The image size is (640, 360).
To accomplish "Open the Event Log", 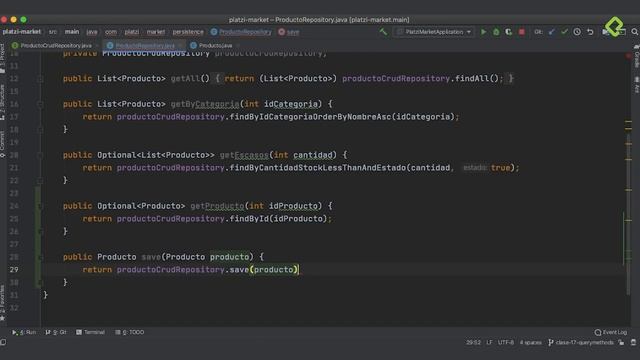I will coord(611,332).
